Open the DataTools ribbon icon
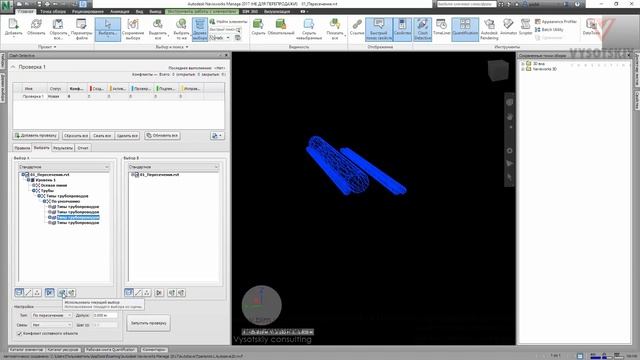The width and height of the screenshot is (640, 360). (591, 27)
